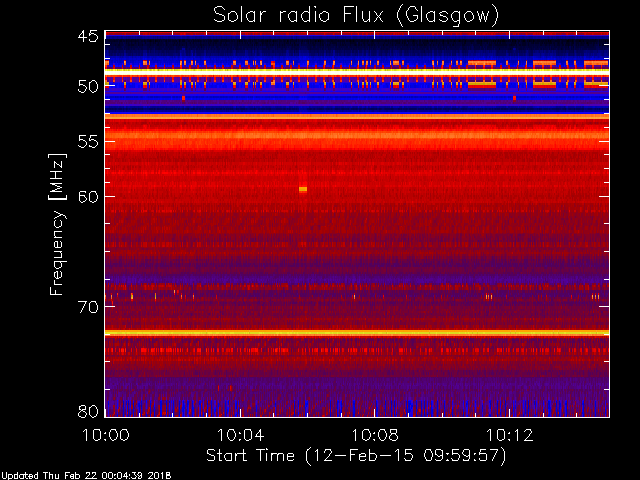Click the 'Start Time (12-Feb-15 09:59:57)' label
This screenshot has width=640, height=480.
[x=356, y=455]
